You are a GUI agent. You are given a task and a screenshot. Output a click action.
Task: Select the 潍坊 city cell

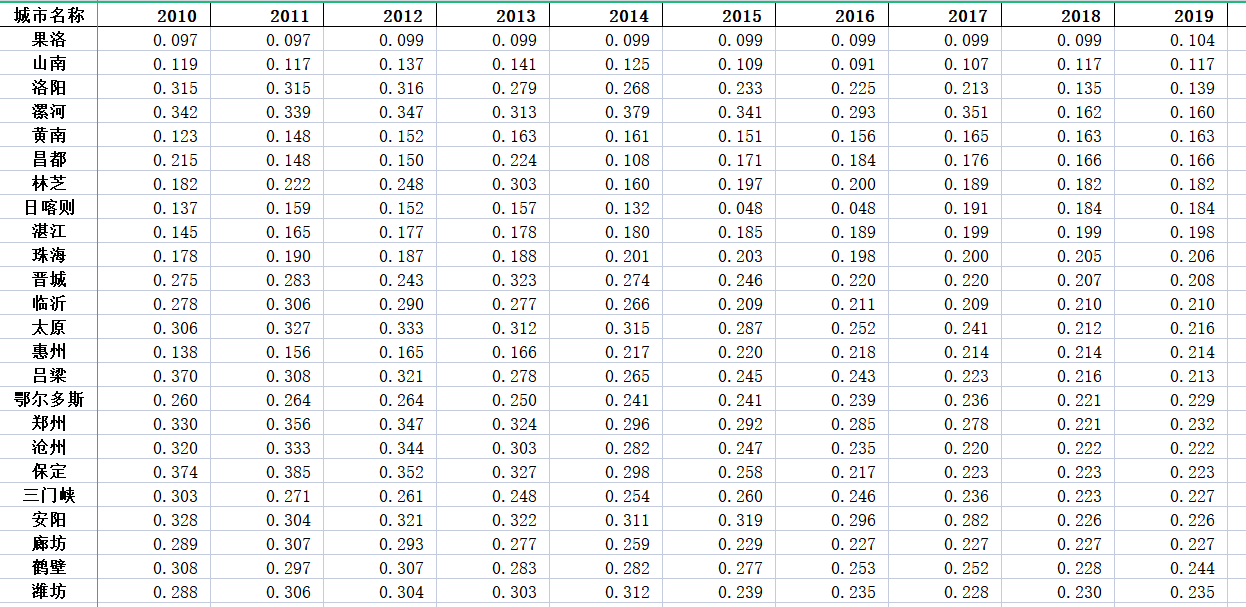(x=49, y=592)
